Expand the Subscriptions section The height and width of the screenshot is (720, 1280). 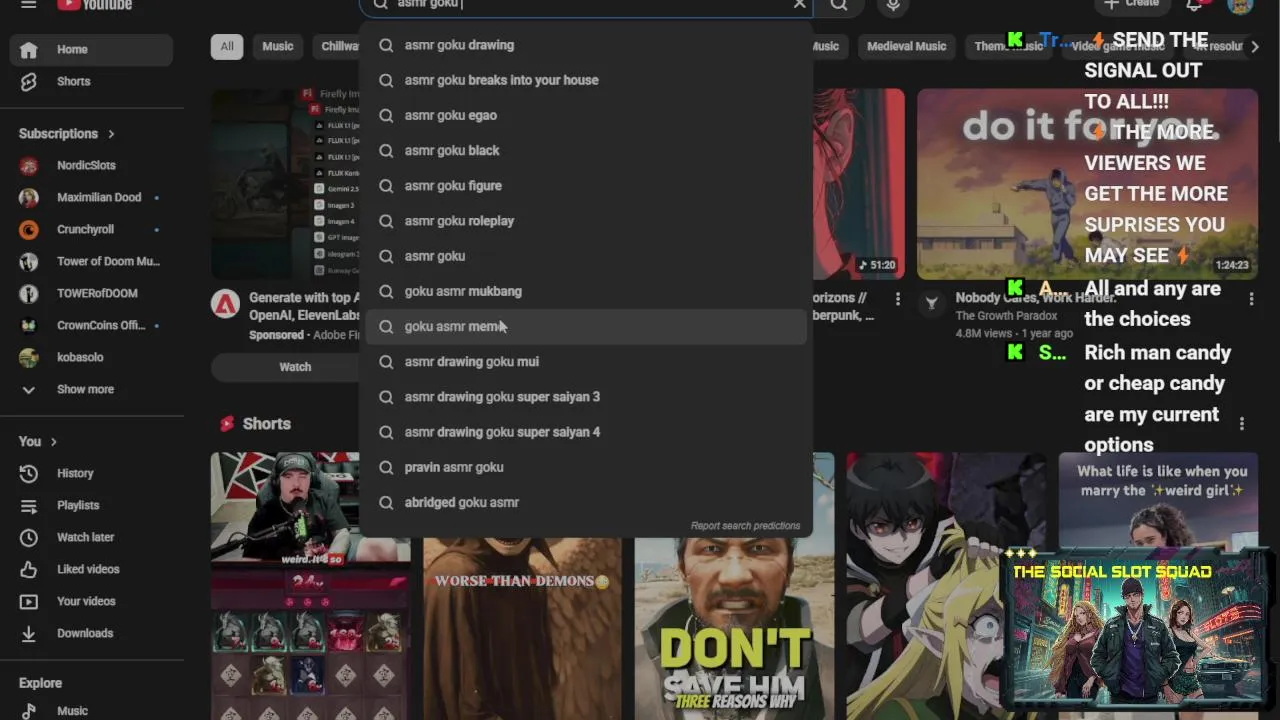point(67,133)
